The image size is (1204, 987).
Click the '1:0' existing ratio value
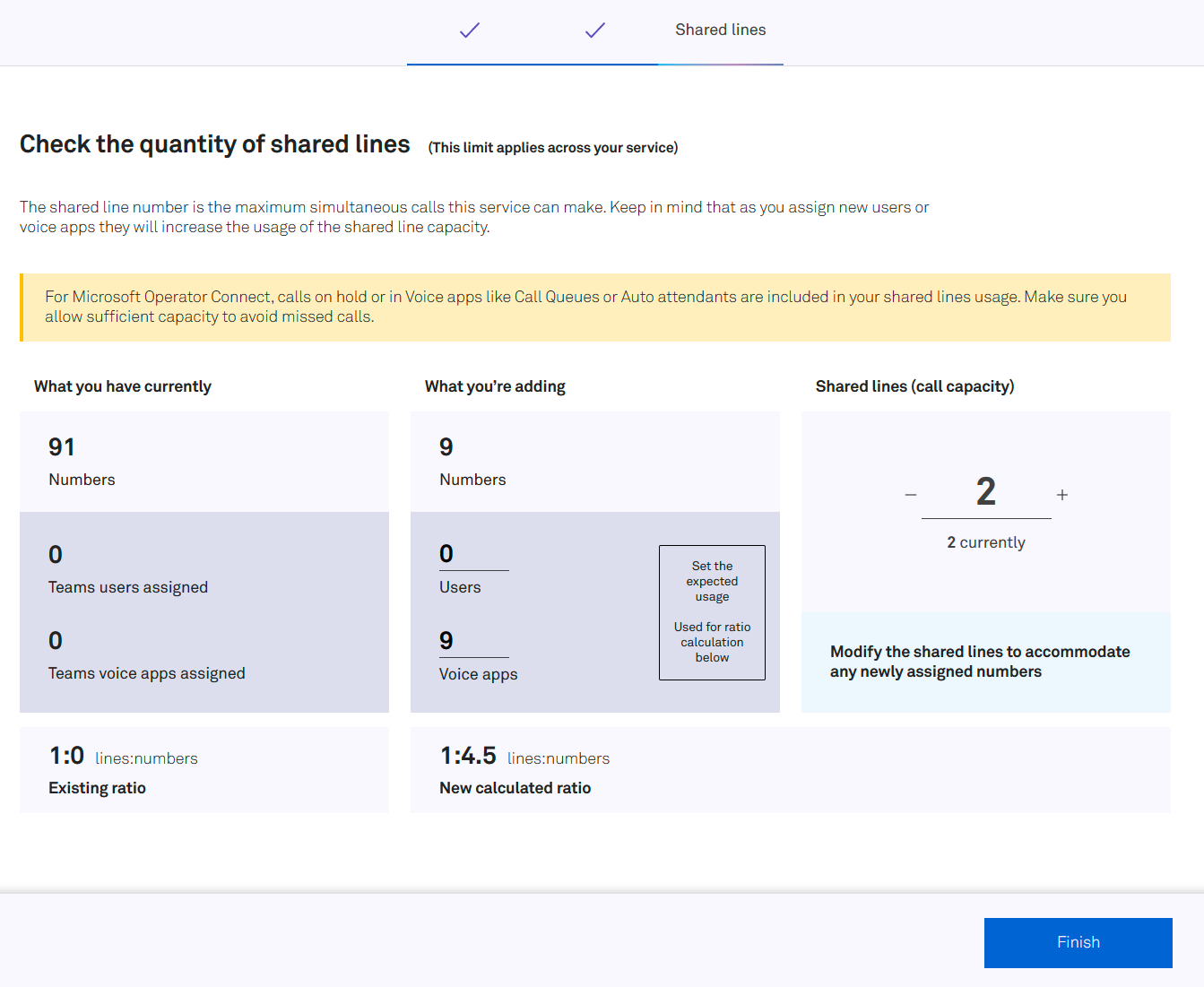(x=67, y=756)
